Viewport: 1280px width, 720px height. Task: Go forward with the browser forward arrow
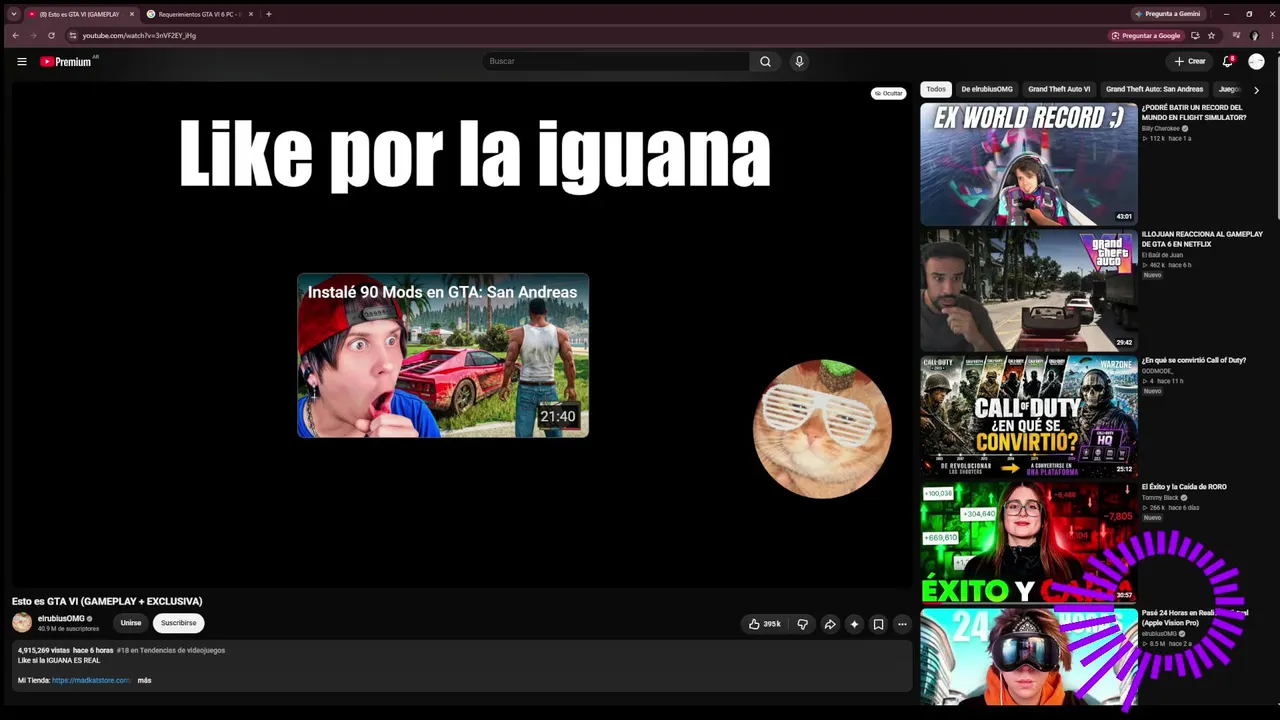33,35
